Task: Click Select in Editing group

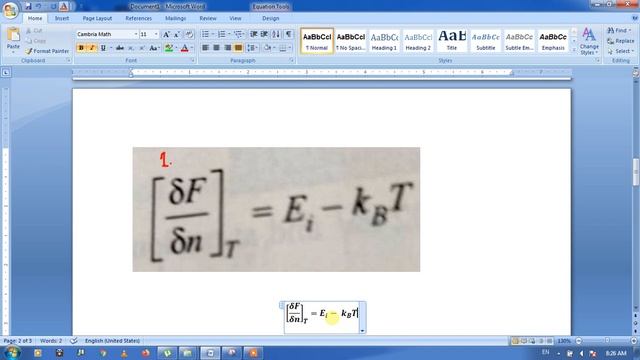Action: (x=620, y=51)
